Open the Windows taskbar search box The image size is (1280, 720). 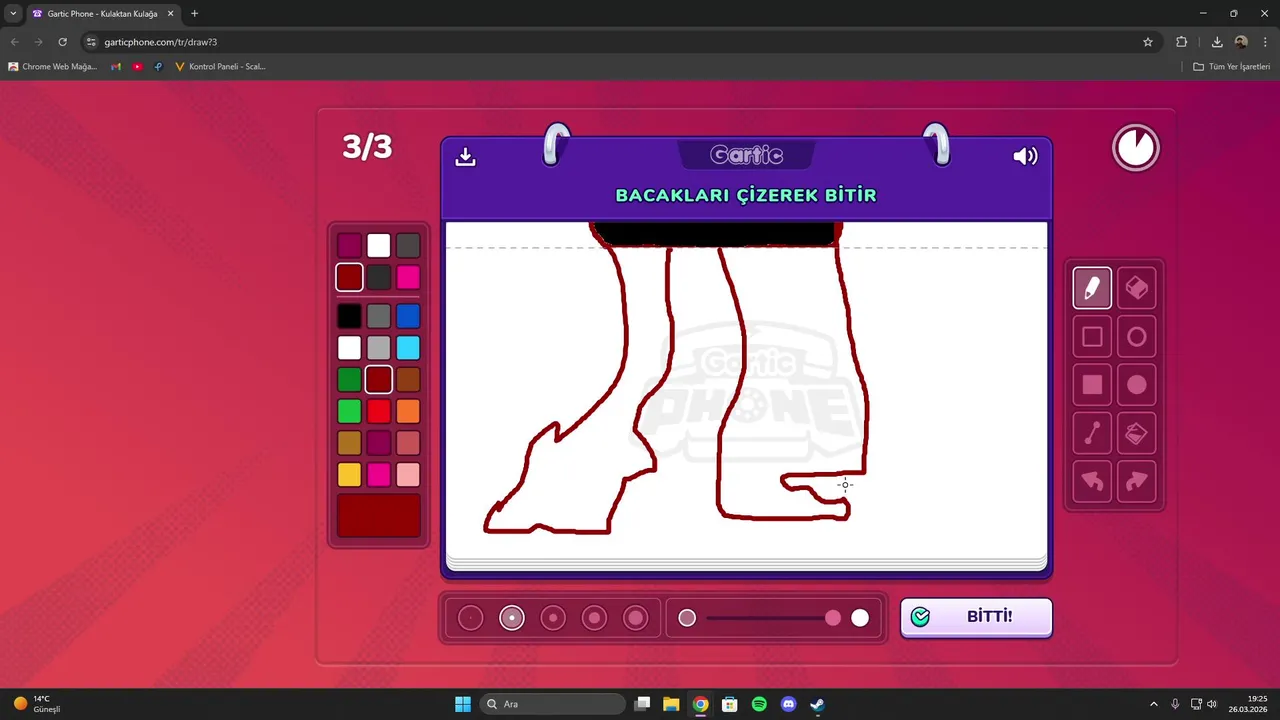554,704
